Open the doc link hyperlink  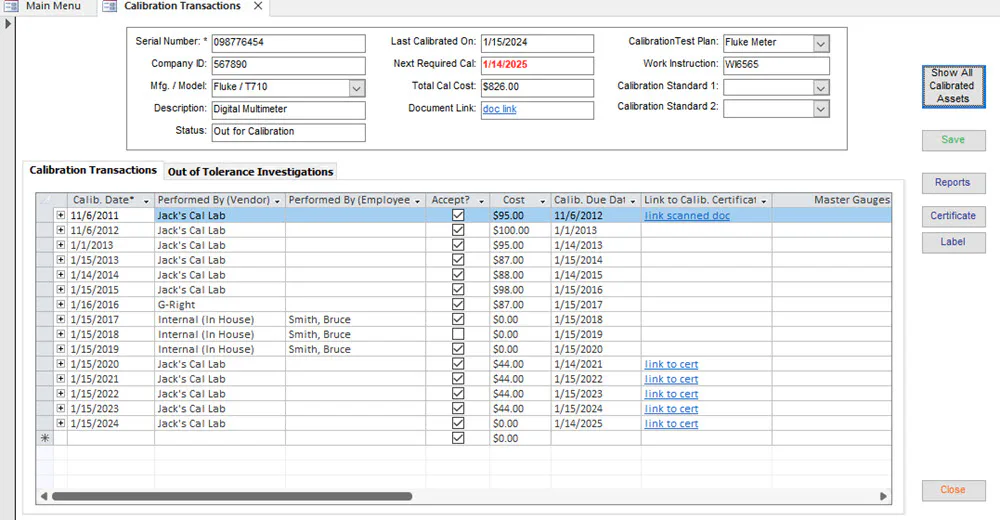(499, 109)
